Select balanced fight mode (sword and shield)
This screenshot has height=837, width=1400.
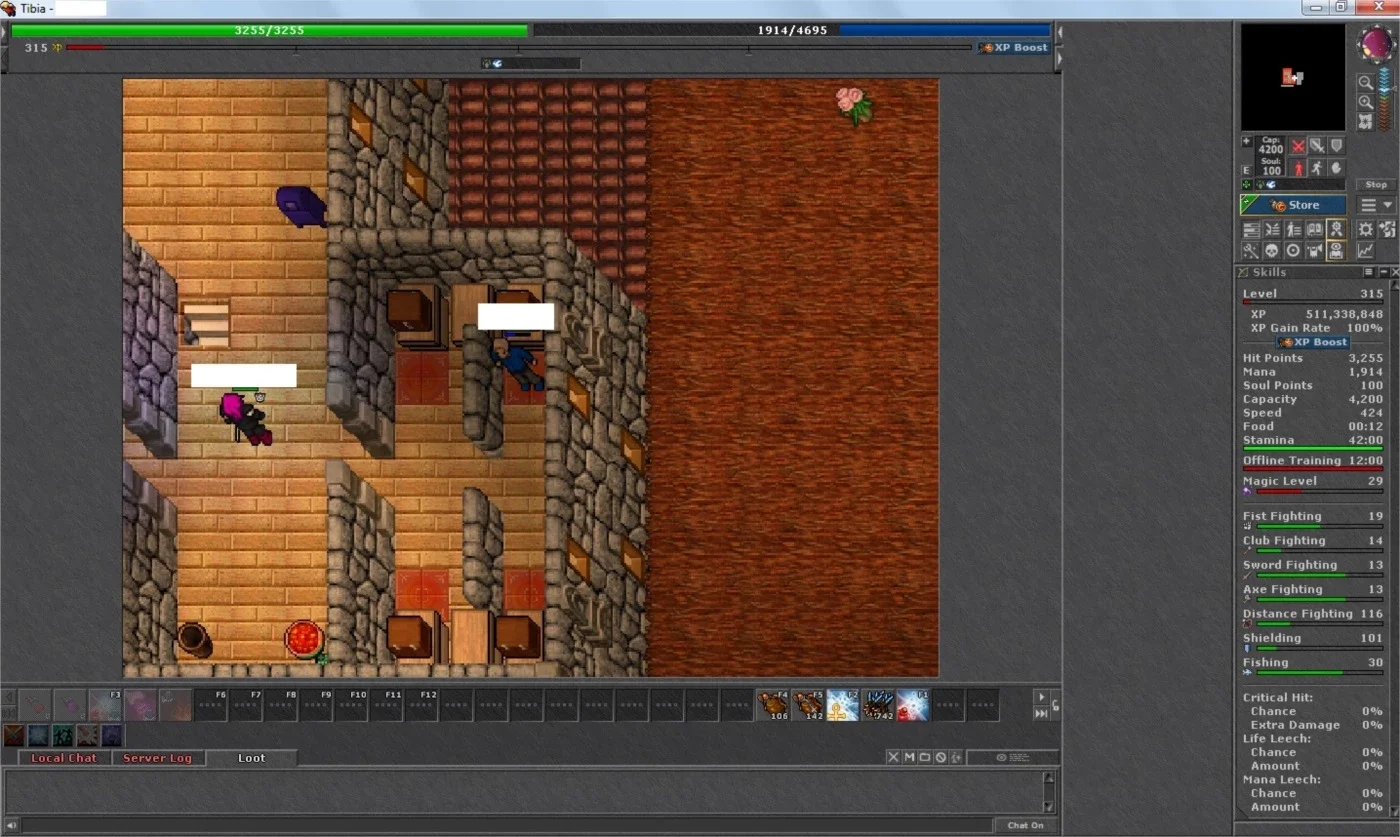pos(1318,146)
